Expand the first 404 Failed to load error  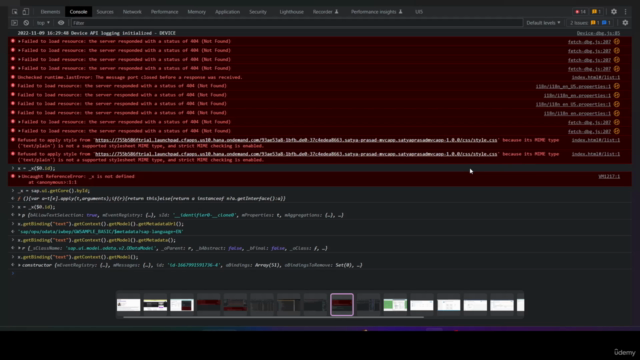19,41
